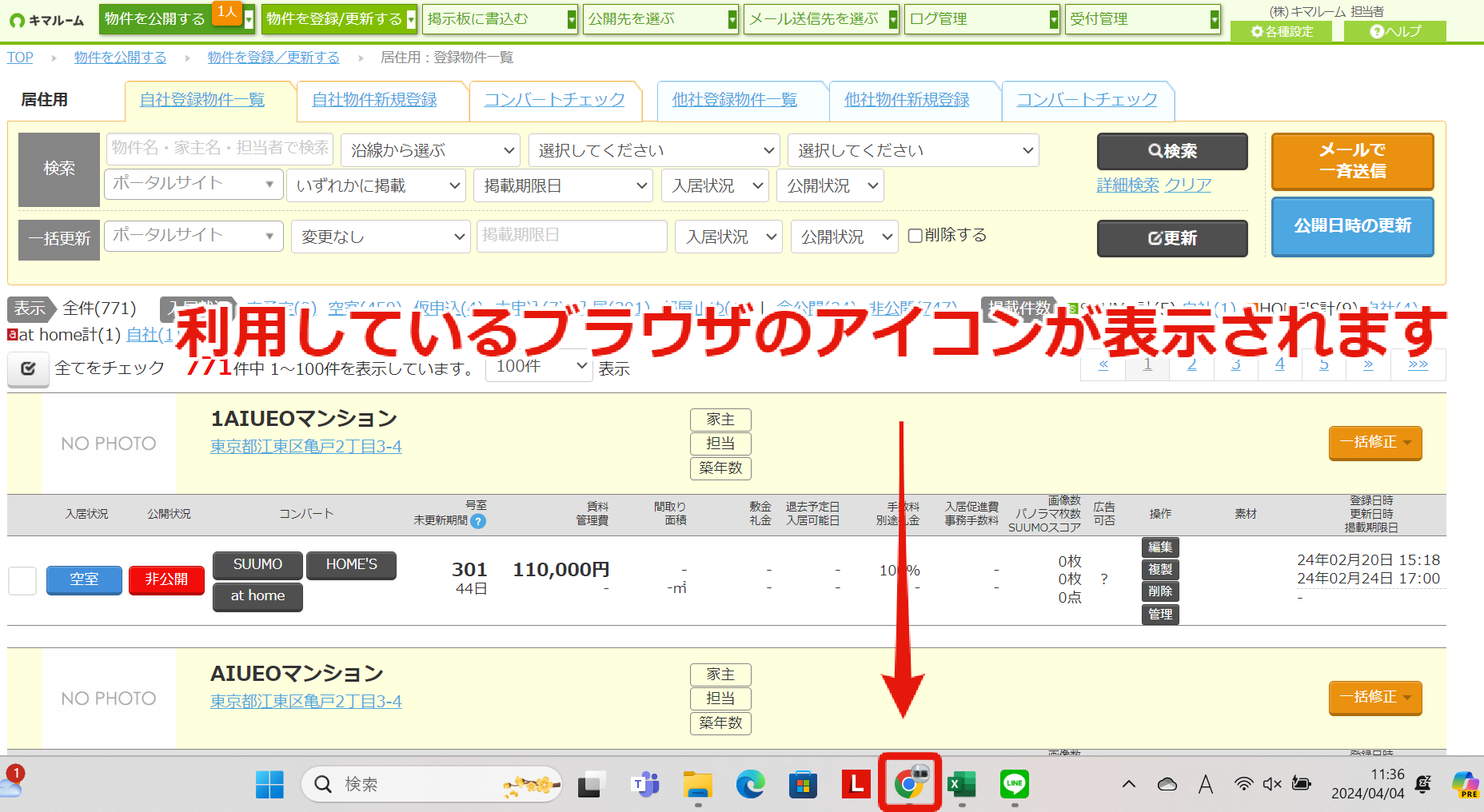
Task: Open 各種設定 gear settings
Action: coord(1283,31)
